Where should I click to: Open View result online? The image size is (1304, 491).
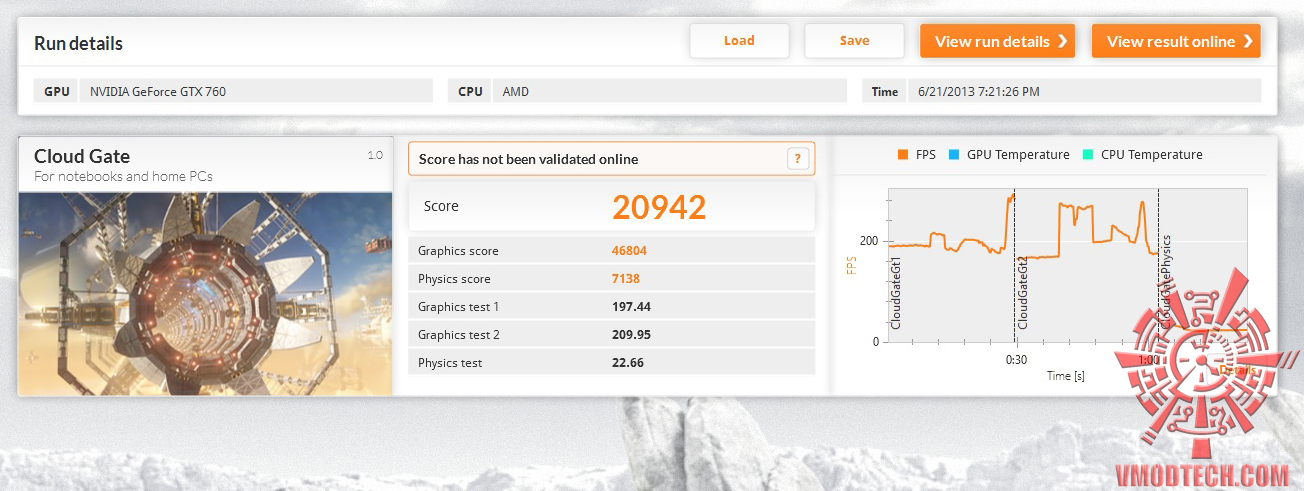1176,41
